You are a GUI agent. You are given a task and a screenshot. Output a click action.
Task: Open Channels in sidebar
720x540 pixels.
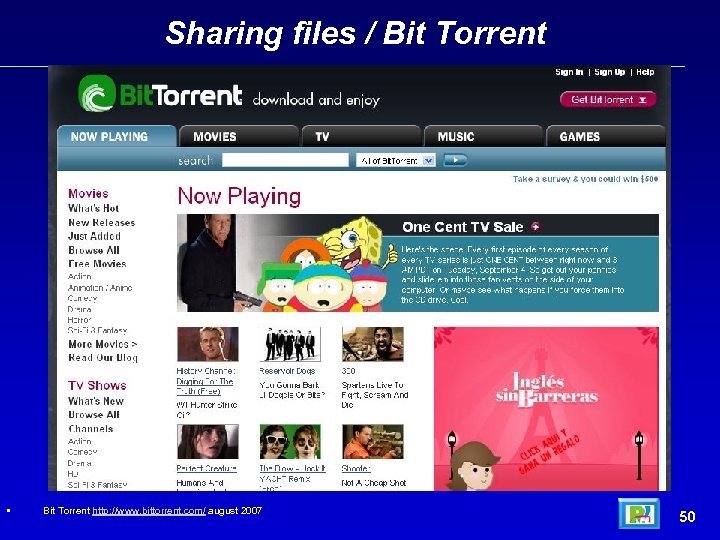pyautogui.click(x=91, y=429)
